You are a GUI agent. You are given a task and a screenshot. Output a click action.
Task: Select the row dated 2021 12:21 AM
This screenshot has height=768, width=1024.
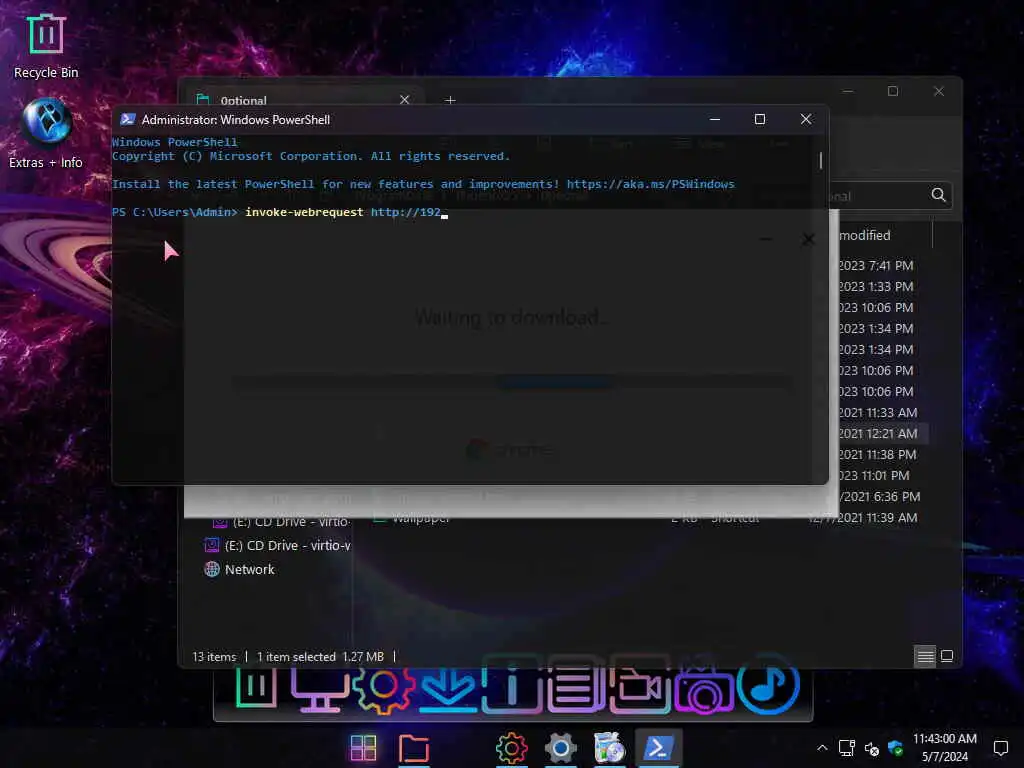[x=879, y=434]
